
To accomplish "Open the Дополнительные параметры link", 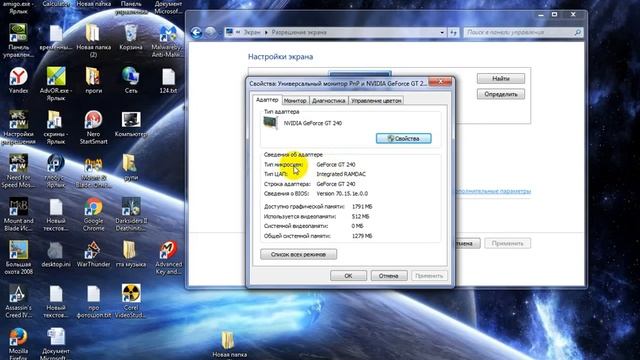I will point(493,191).
